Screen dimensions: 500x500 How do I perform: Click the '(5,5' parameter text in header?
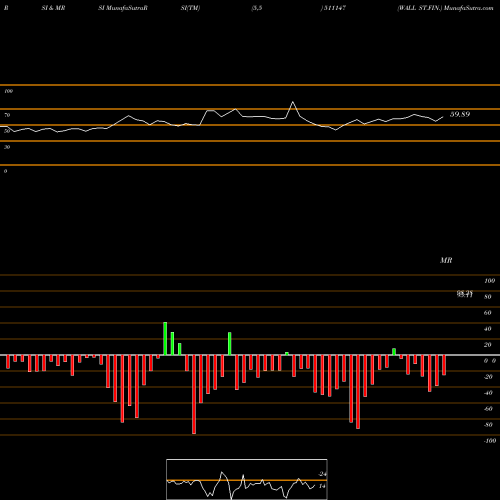tap(257, 8)
